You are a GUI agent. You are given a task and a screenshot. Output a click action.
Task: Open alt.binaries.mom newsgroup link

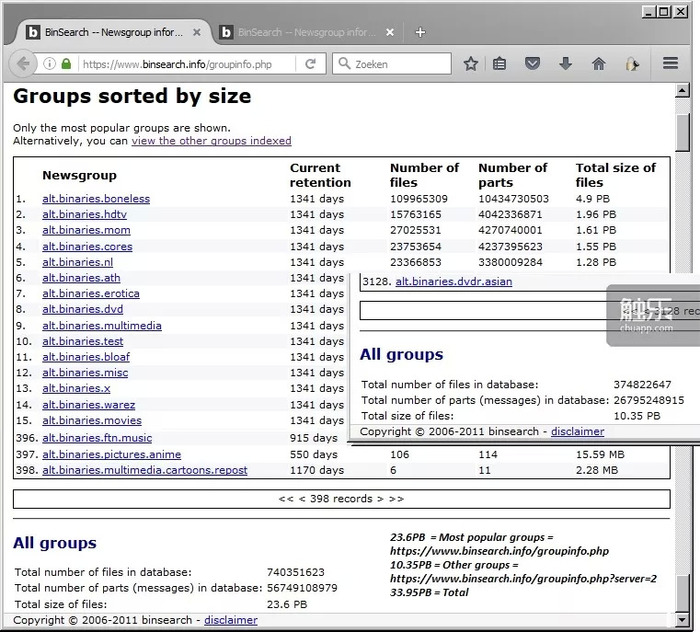pos(86,230)
